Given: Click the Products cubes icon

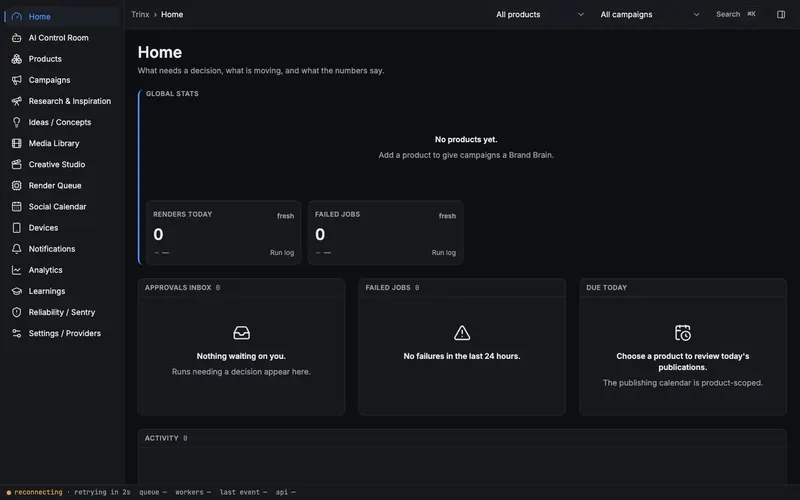Looking at the screenshot, I should [x=17, y=59].
